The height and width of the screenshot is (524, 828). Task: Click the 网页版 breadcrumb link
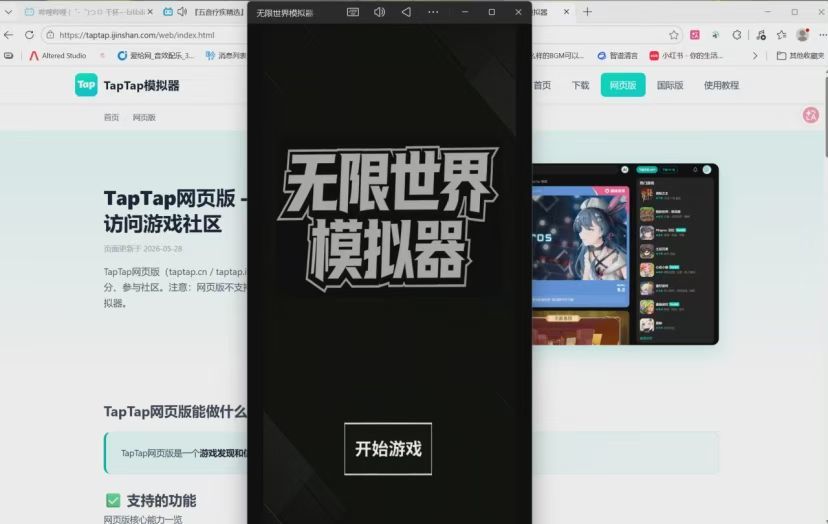[144, 117]
